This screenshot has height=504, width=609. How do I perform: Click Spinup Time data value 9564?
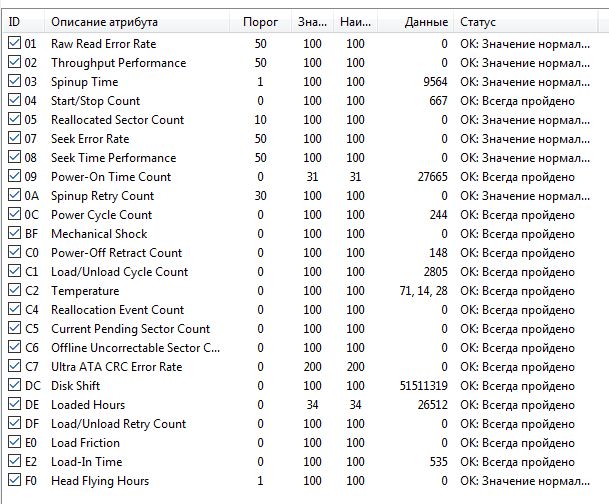pyautogui.click(x=435, y=82)
